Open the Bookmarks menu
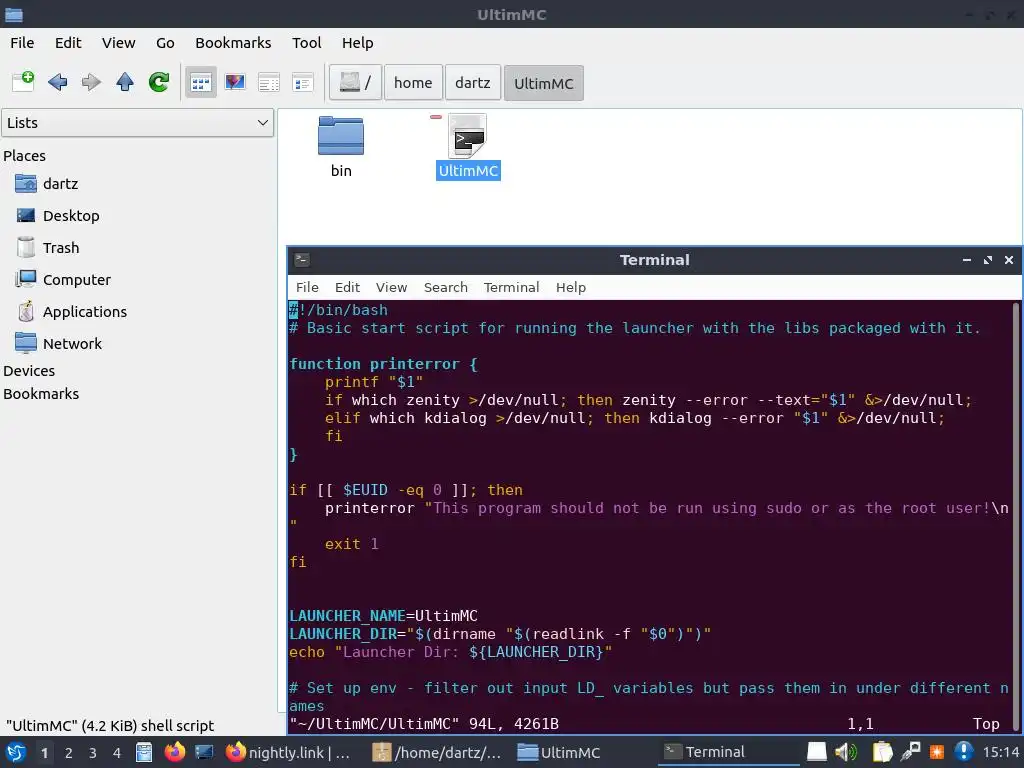Screen dimensions: 1024x768 click(233, 43)
